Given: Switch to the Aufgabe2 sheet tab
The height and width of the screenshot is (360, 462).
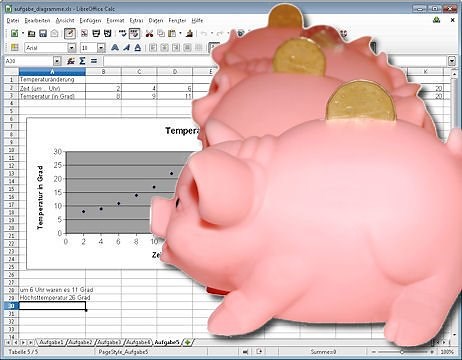Looking at the screenshot, I should coord(80,342).
